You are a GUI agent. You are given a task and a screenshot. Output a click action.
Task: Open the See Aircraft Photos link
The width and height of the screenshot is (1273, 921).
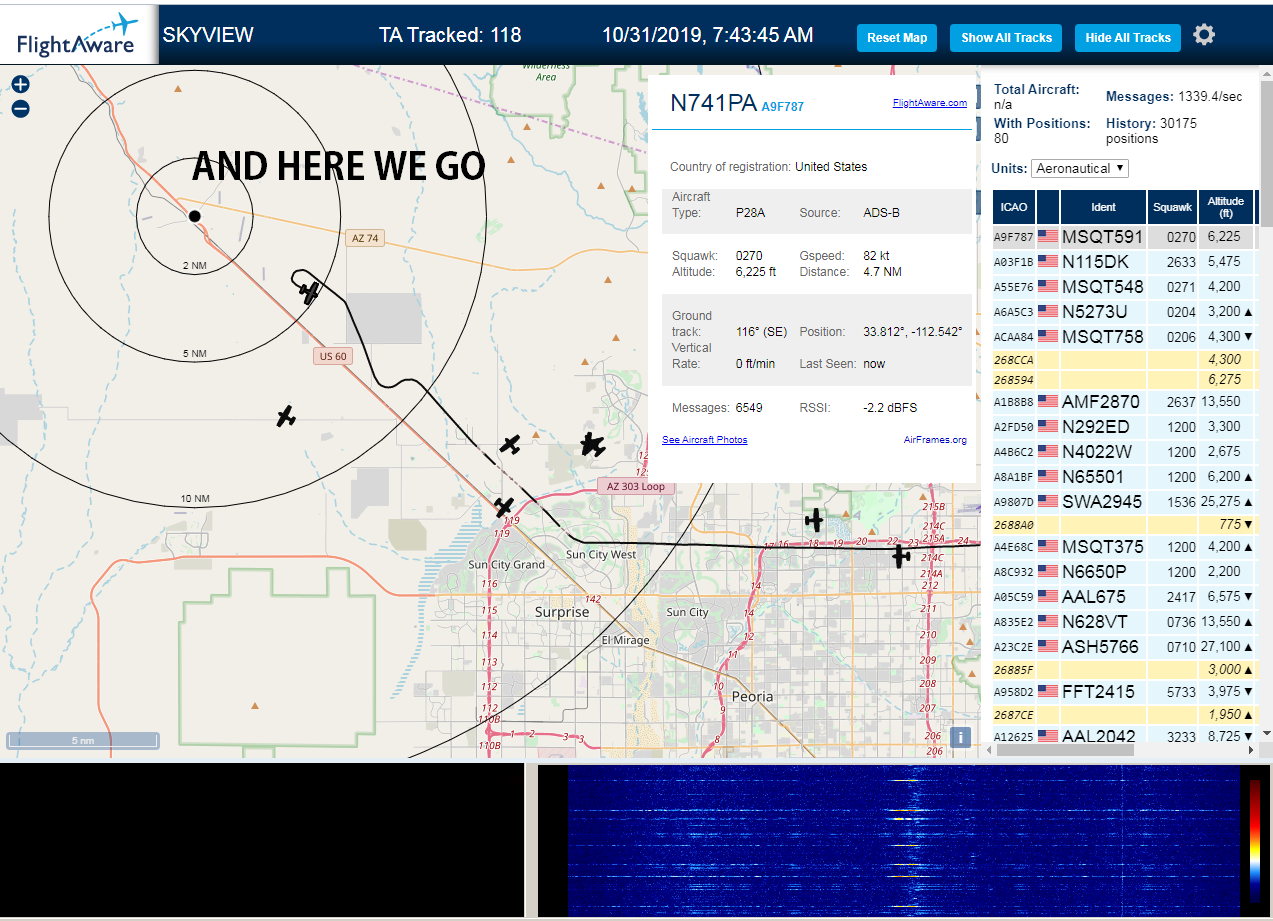click(704, 440)
